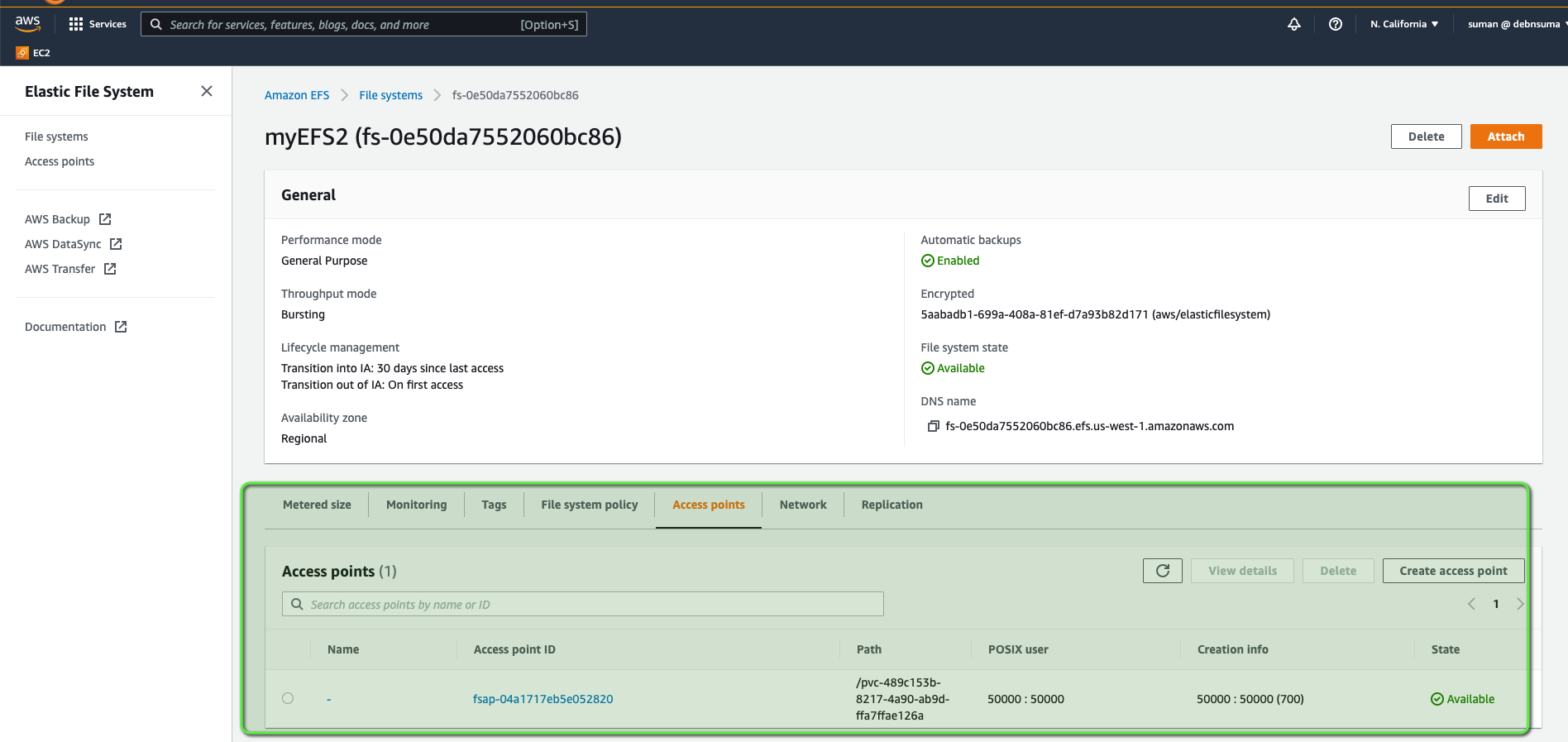Click the POSIX user column header
The width and height of the screenshot is (1568, 742).
click(x=1018, y=649)
